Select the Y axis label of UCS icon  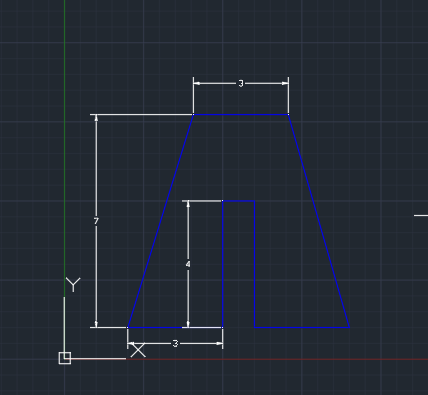(x=73, y=285)
